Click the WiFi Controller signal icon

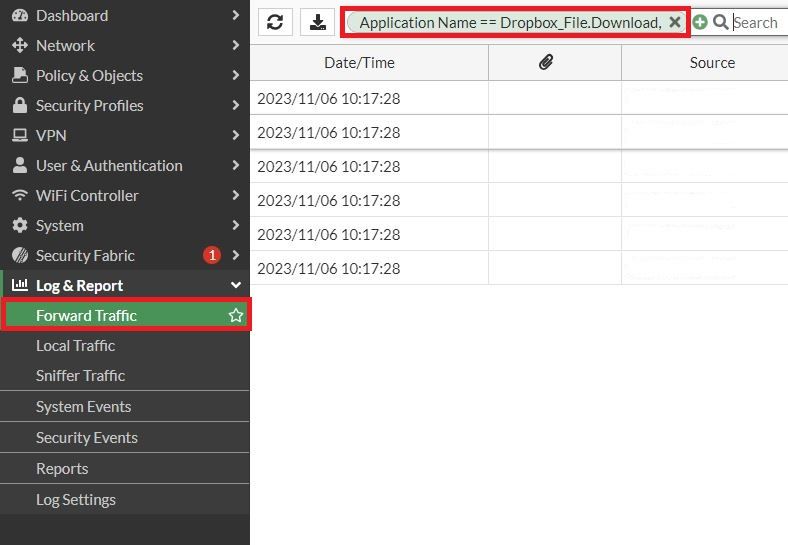pyautogui.click(x=20, y=195)
